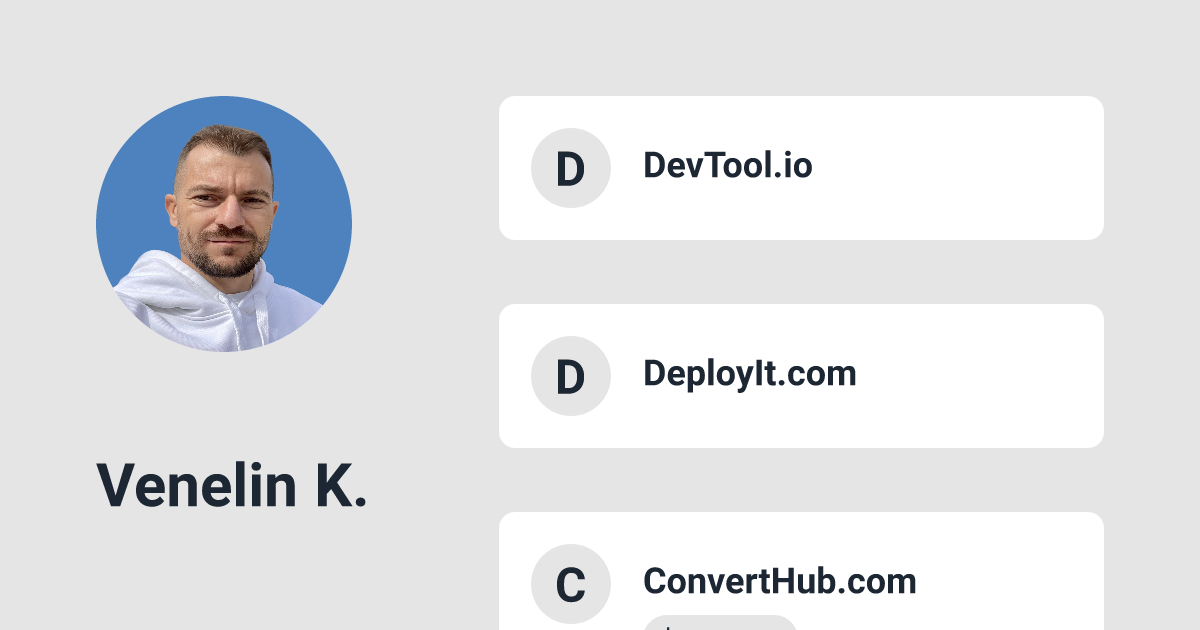This screenshot has height=630, width=1200.
Task: Open the ConvertHub.com project title
Action: click(x=779, y=581)
